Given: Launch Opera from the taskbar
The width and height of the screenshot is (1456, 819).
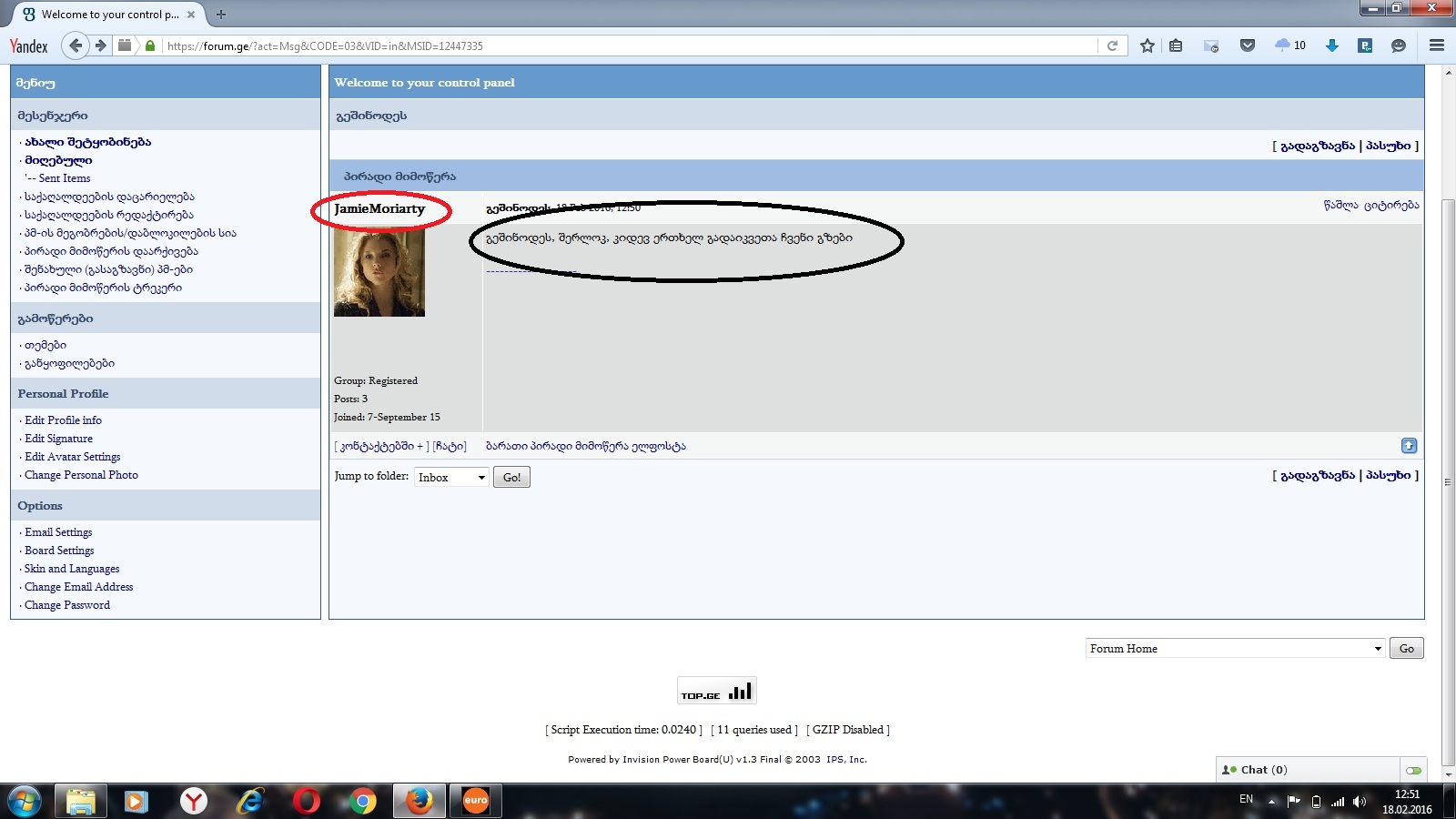Looking at the screenshot, I should [x=307, y=802].
